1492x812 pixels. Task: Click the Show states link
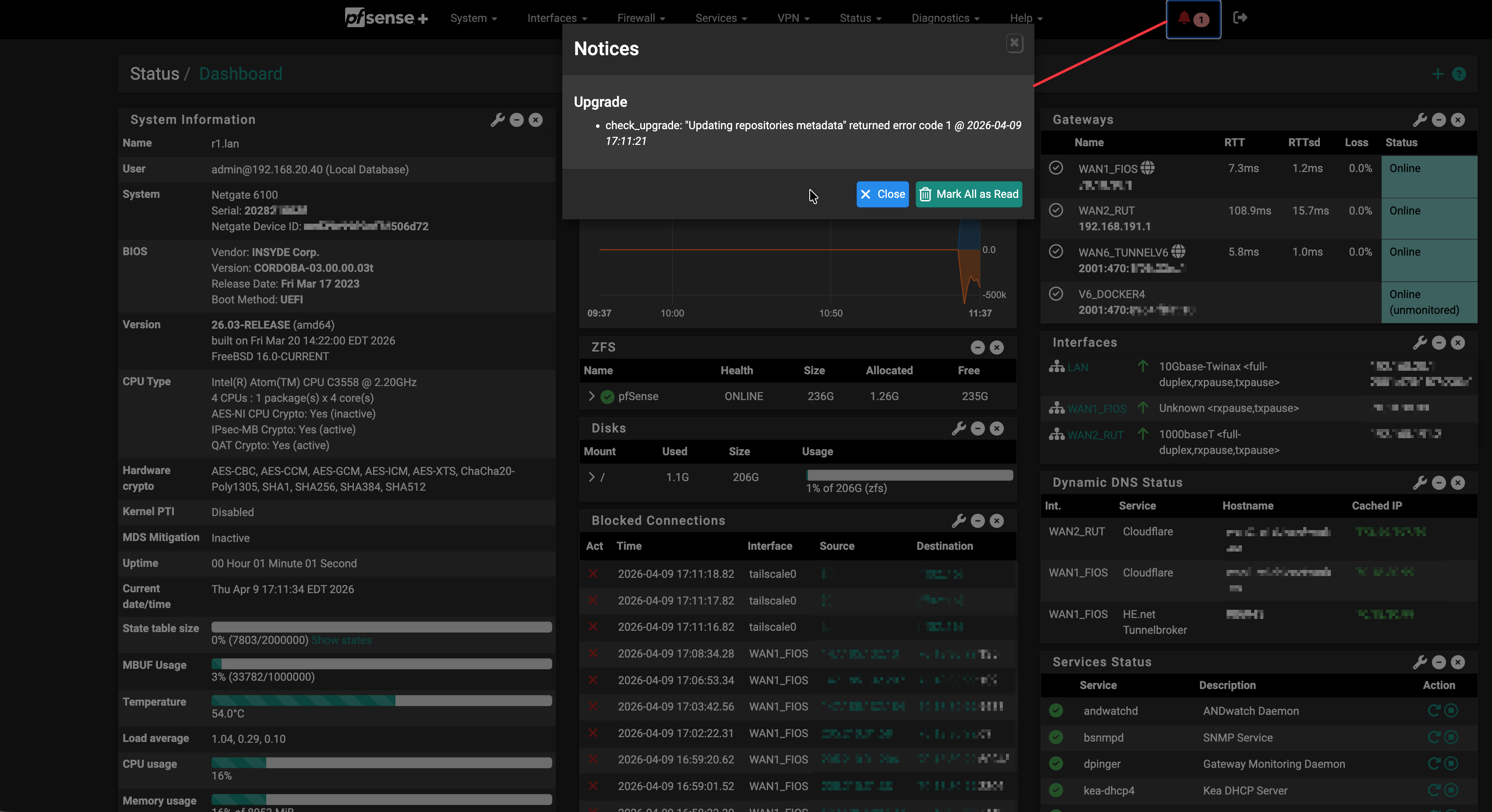[341, 640]
